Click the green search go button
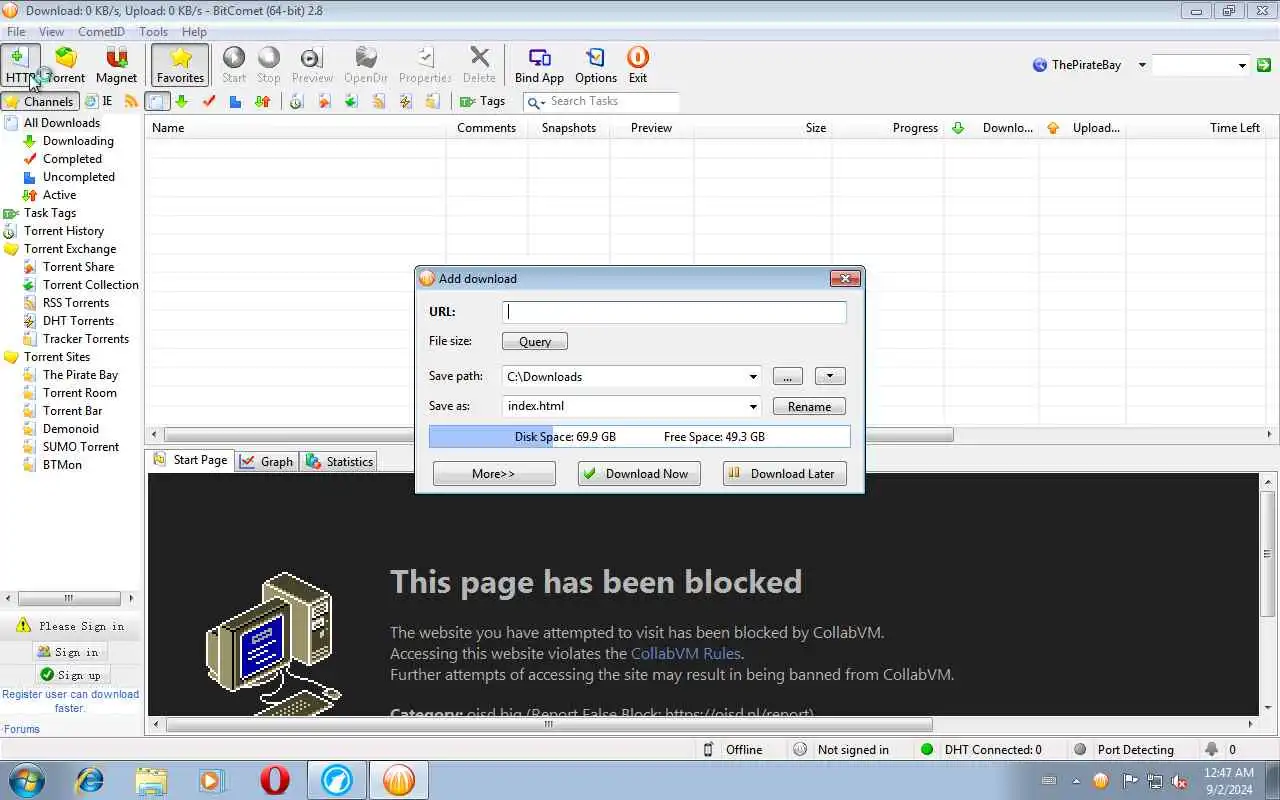Image resolution: width=1280 pixels, height=800 pixels. [x=1264, y=65]
